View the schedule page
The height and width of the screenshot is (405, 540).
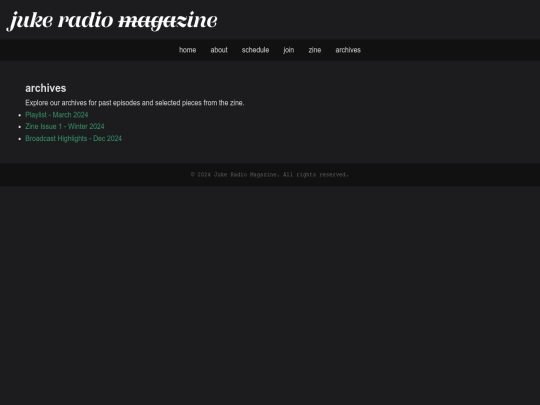click(255, 50)
